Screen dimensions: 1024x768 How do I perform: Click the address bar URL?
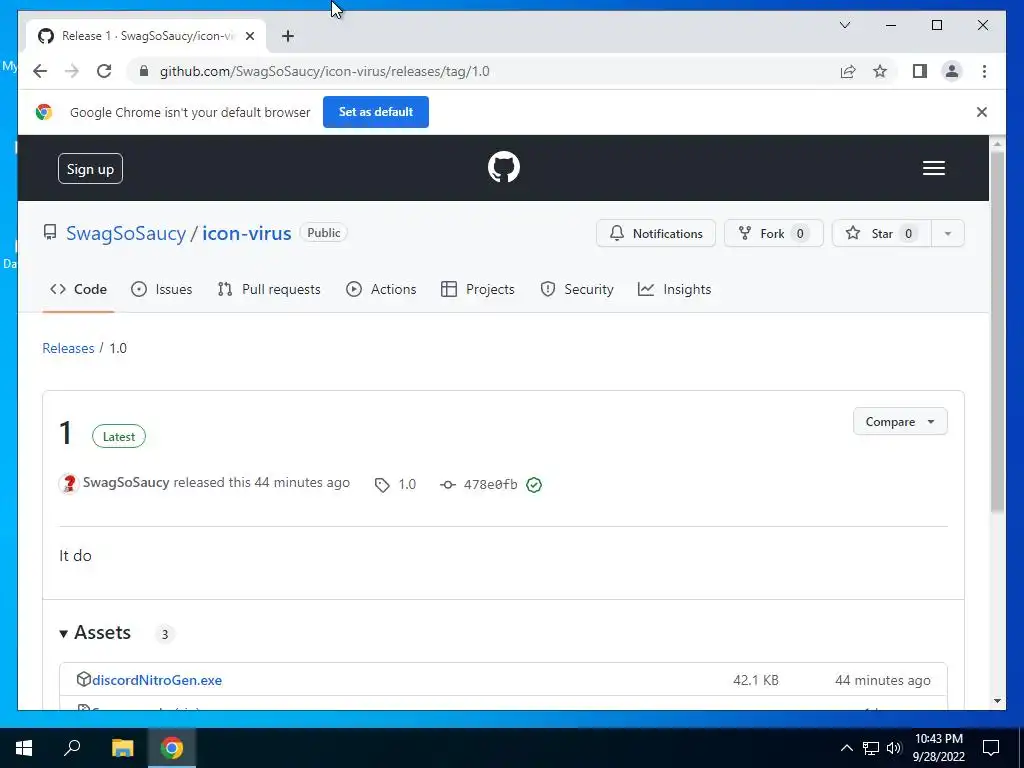(x=325, y=71)
